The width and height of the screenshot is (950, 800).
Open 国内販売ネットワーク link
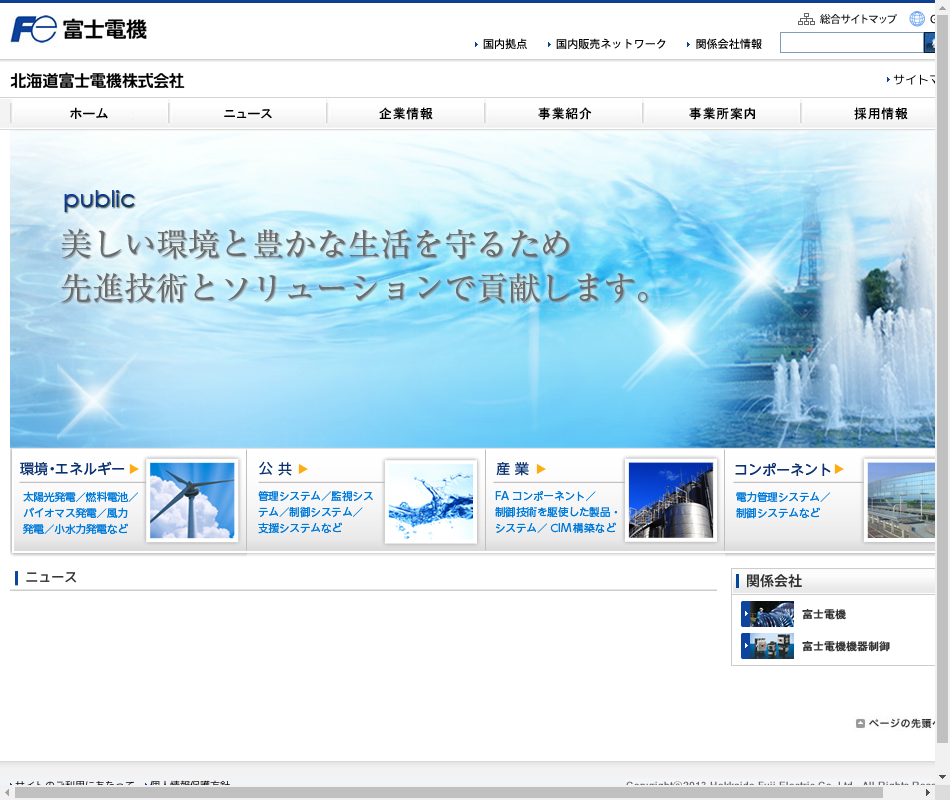click(x=610, y=44)
